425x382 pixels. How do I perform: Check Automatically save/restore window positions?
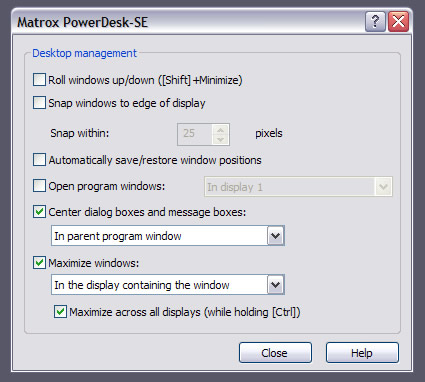point(39,160)
